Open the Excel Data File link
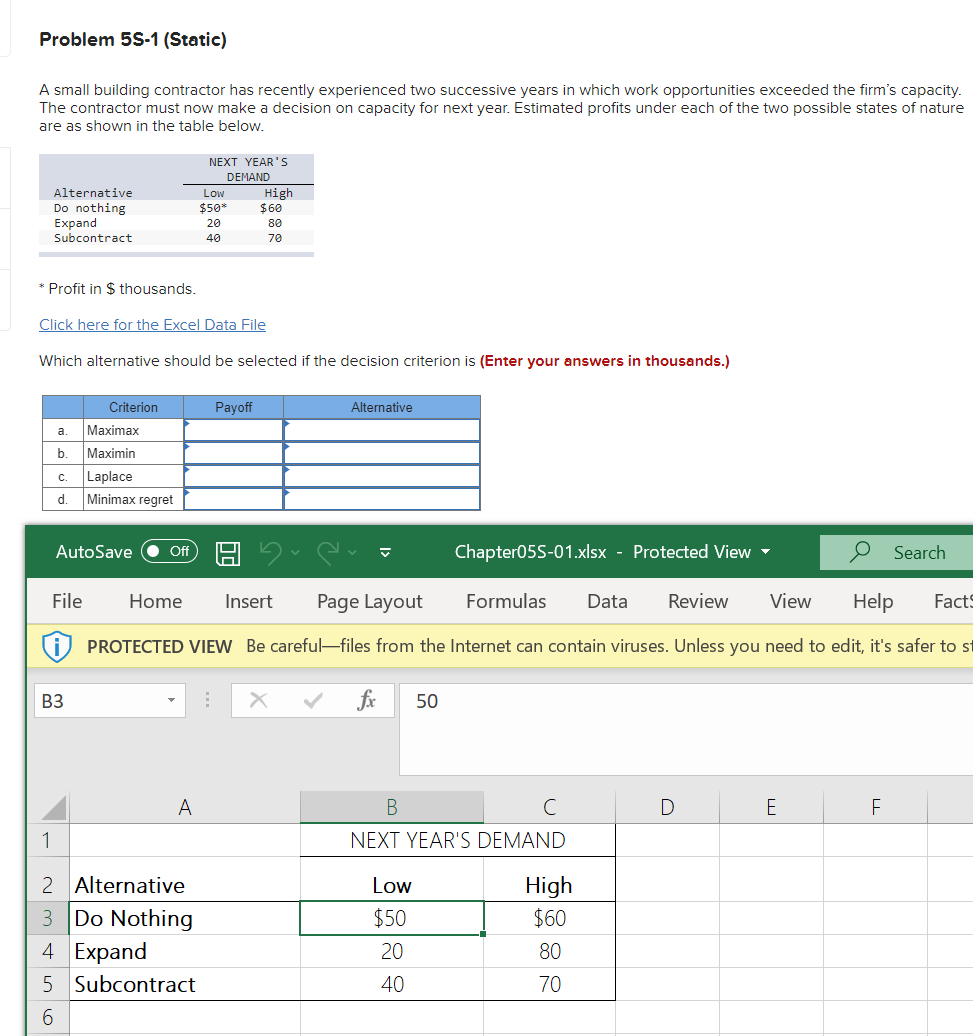 [x=152, y=324]
